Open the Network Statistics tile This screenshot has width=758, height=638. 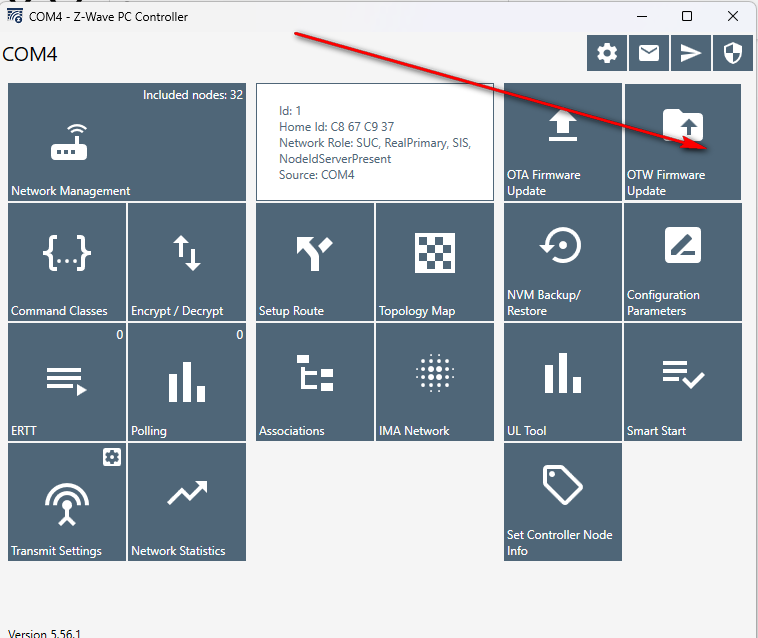coord(187,502)
